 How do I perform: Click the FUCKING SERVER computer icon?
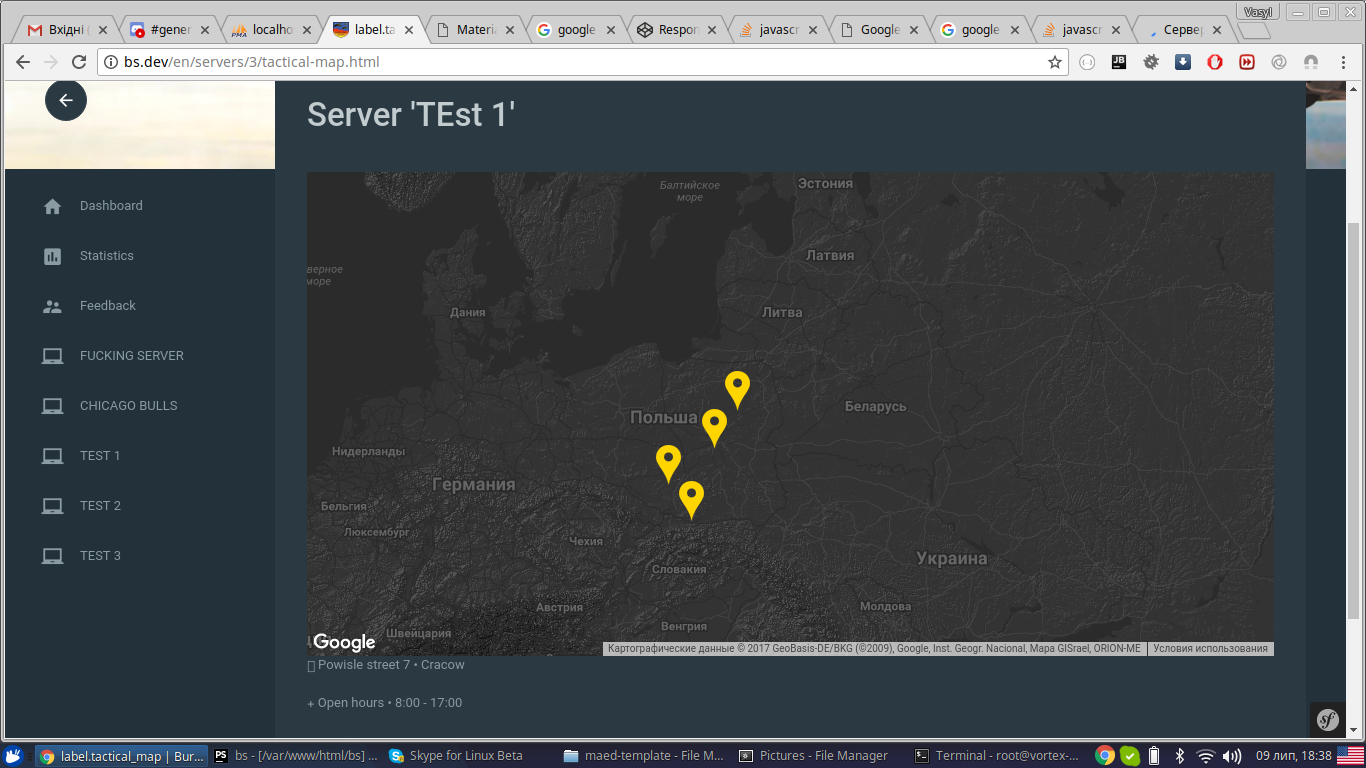[x=53, y=356]
